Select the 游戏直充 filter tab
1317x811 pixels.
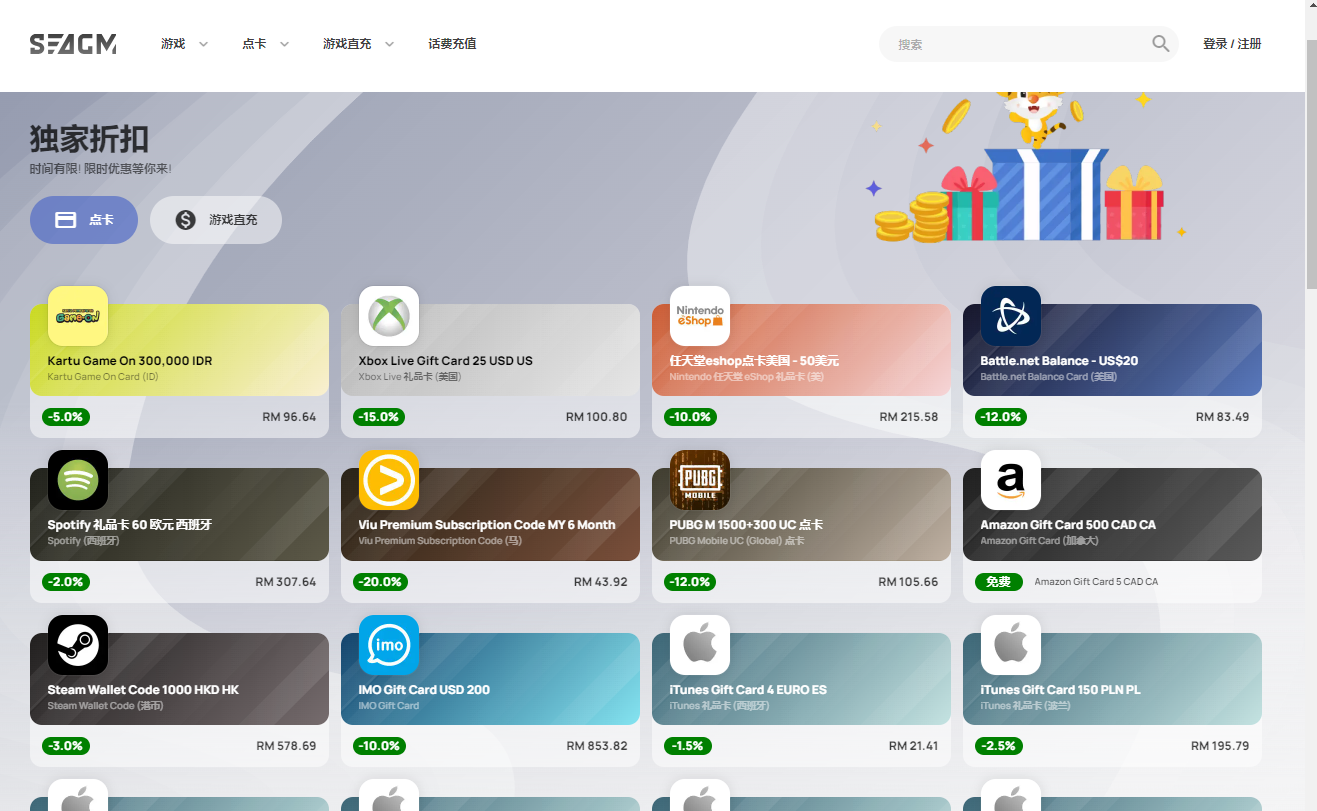point(216,220)
